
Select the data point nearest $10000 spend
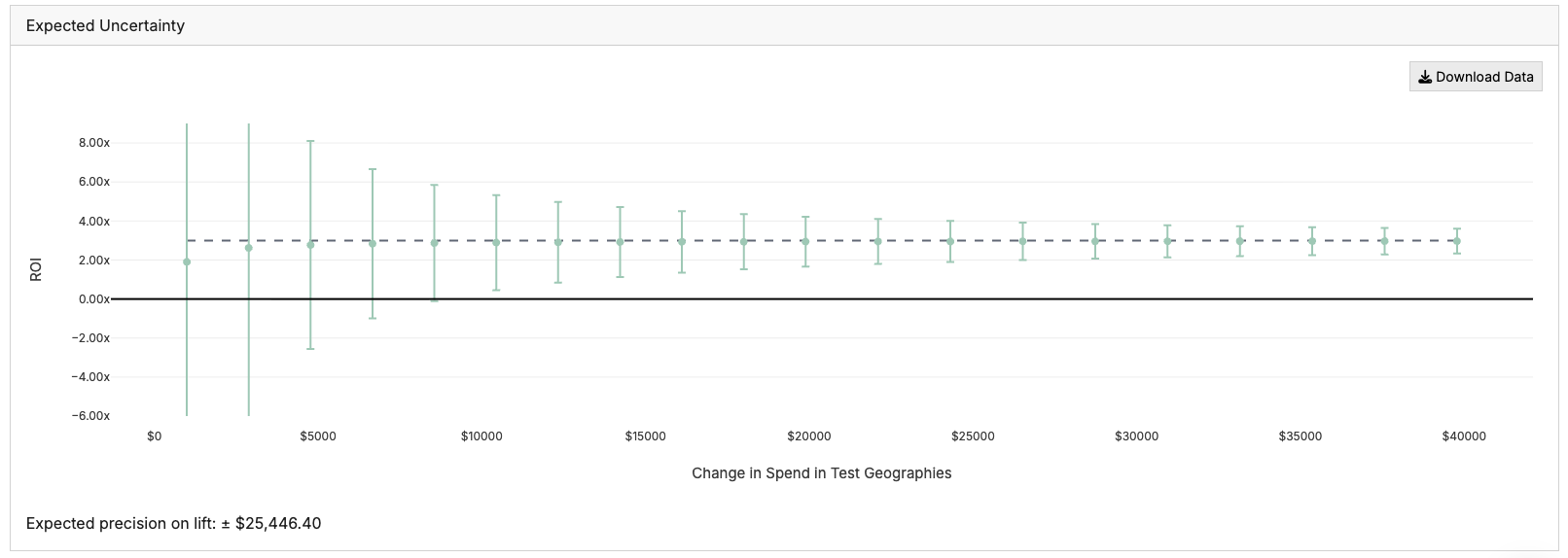click(x=496, y=242)
